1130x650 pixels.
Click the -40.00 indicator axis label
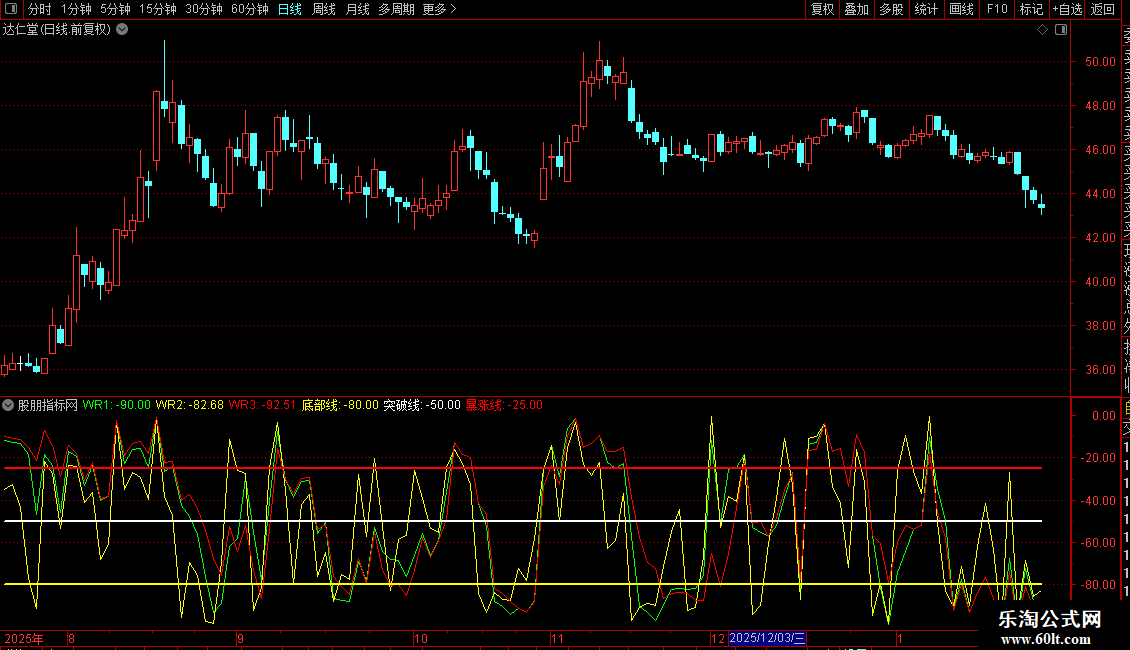click(x=1098, y=501)
